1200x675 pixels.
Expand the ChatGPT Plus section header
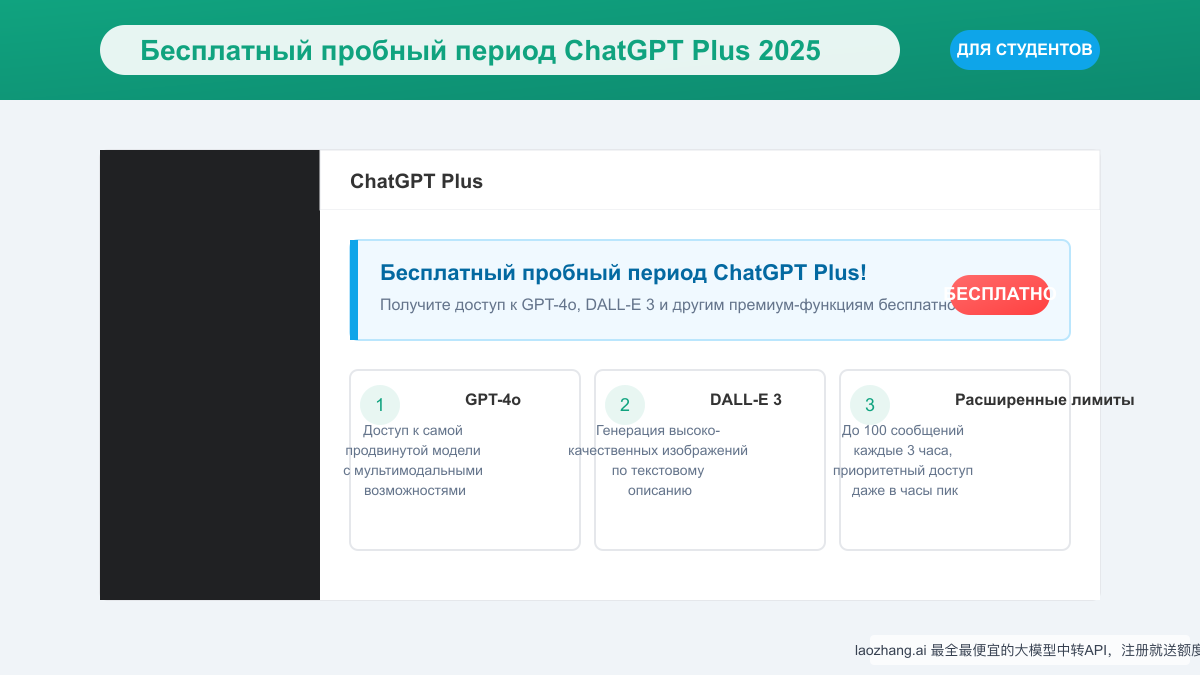pyautogui.click(x=416, y=181)
